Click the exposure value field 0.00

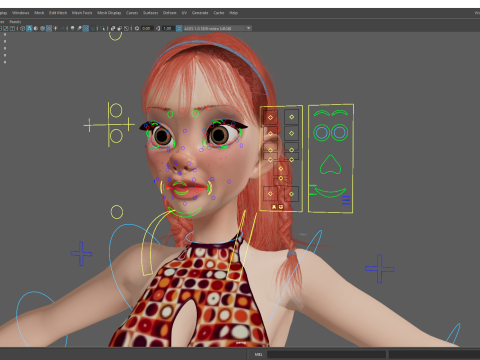[147, 28]
